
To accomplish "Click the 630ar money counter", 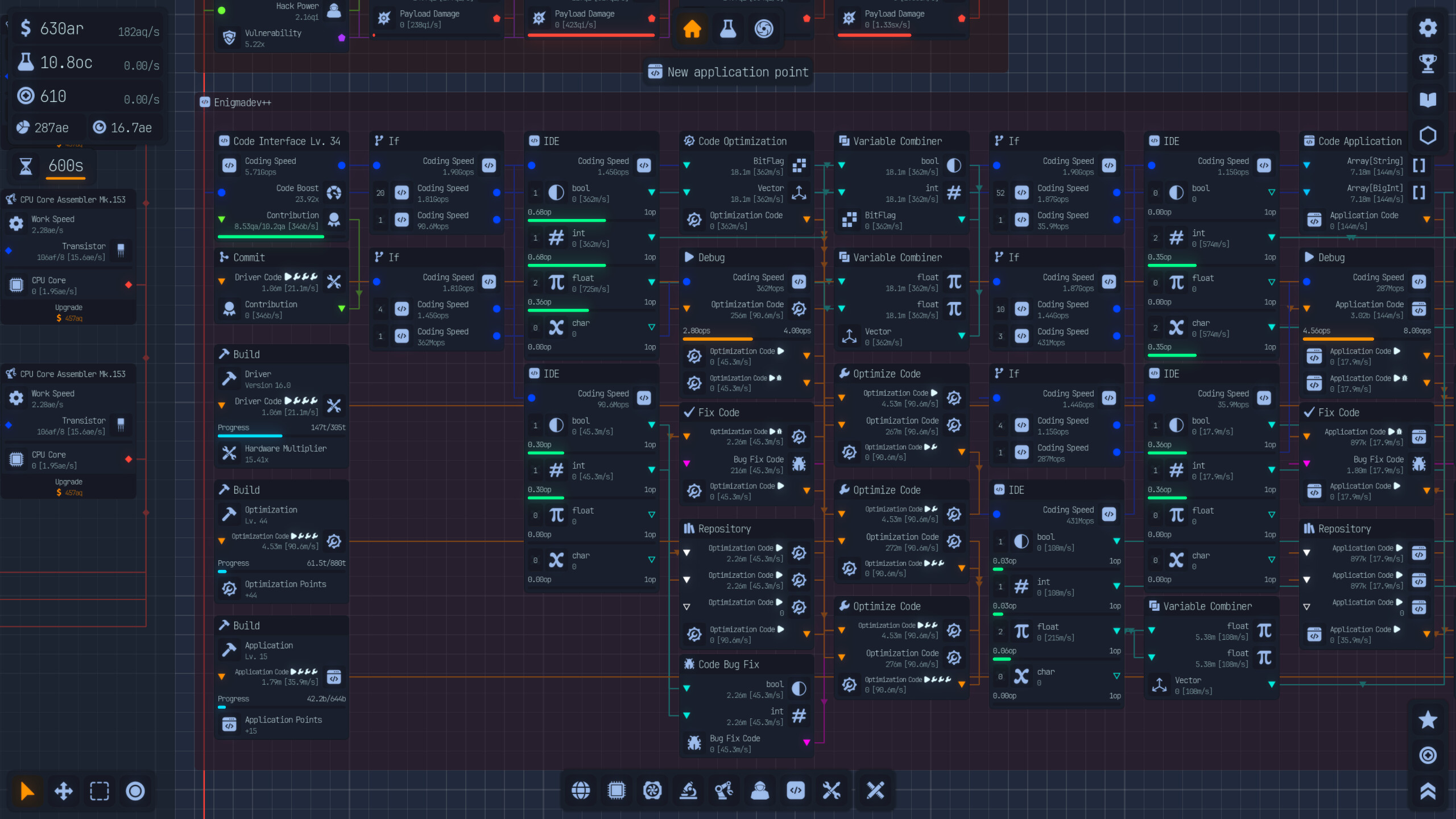I will (x=88, y=28).
